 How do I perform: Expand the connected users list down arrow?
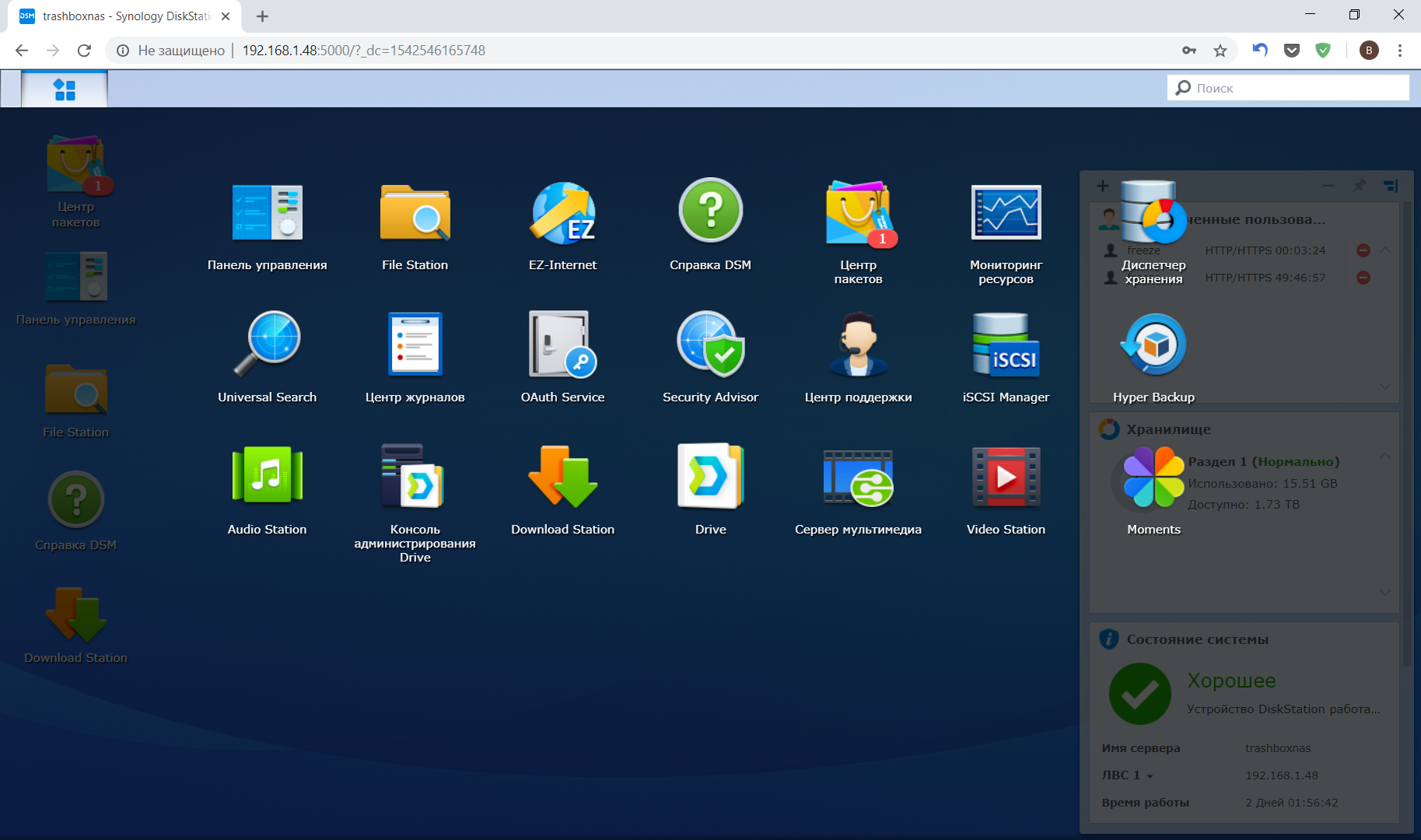click(x=1385, y=386)
